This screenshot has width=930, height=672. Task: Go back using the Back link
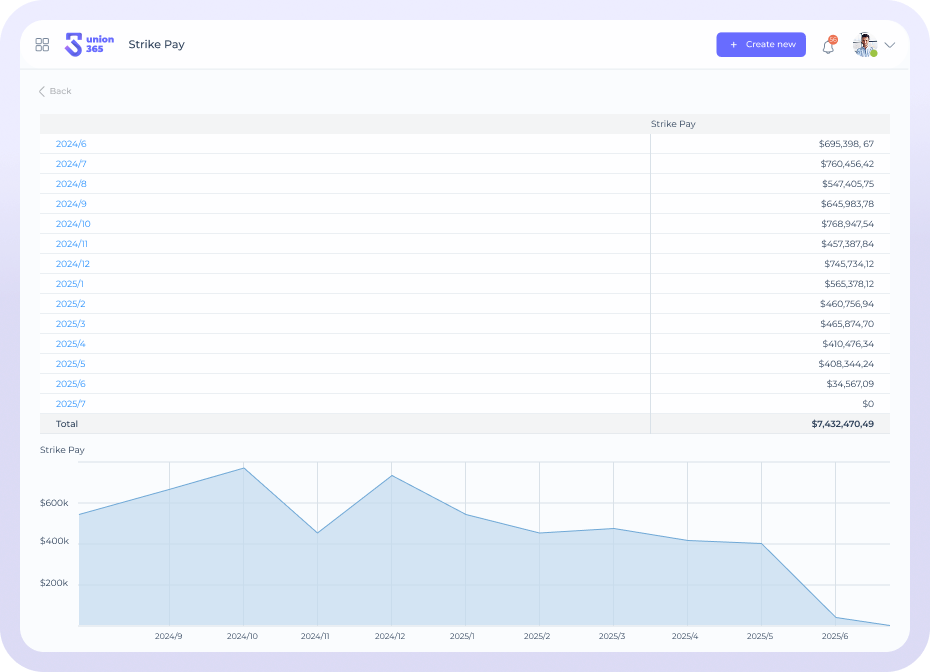tap(55, 91)
